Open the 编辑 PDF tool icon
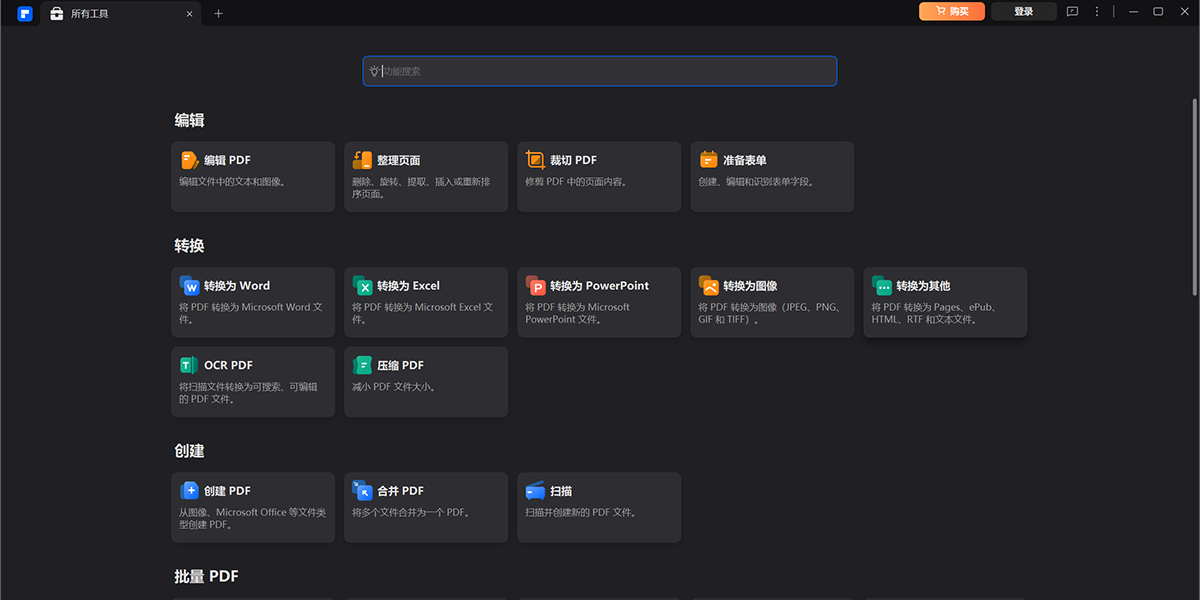Image resolution: width=1200 pixels, height=600 pixels. 190,160
